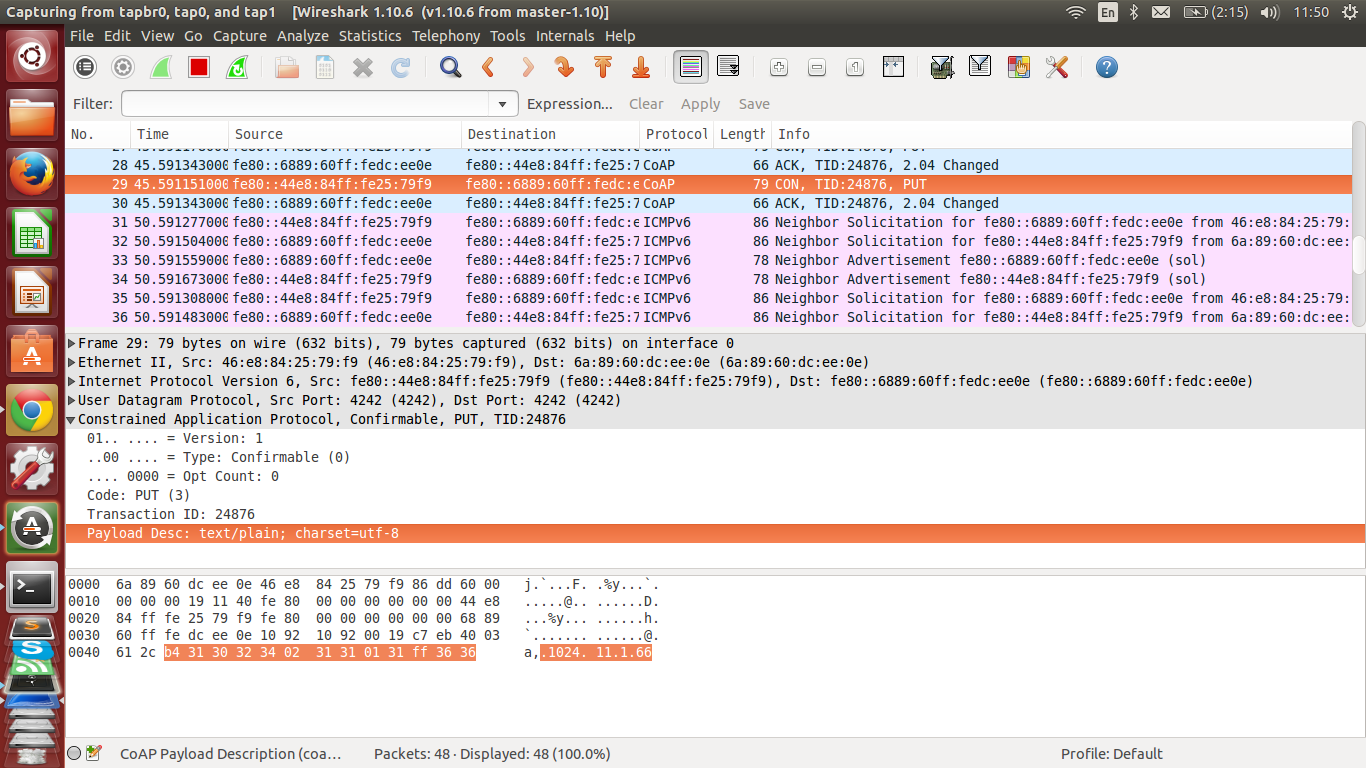Edit capture filters from the toolbar

click(x=942, y=67)
